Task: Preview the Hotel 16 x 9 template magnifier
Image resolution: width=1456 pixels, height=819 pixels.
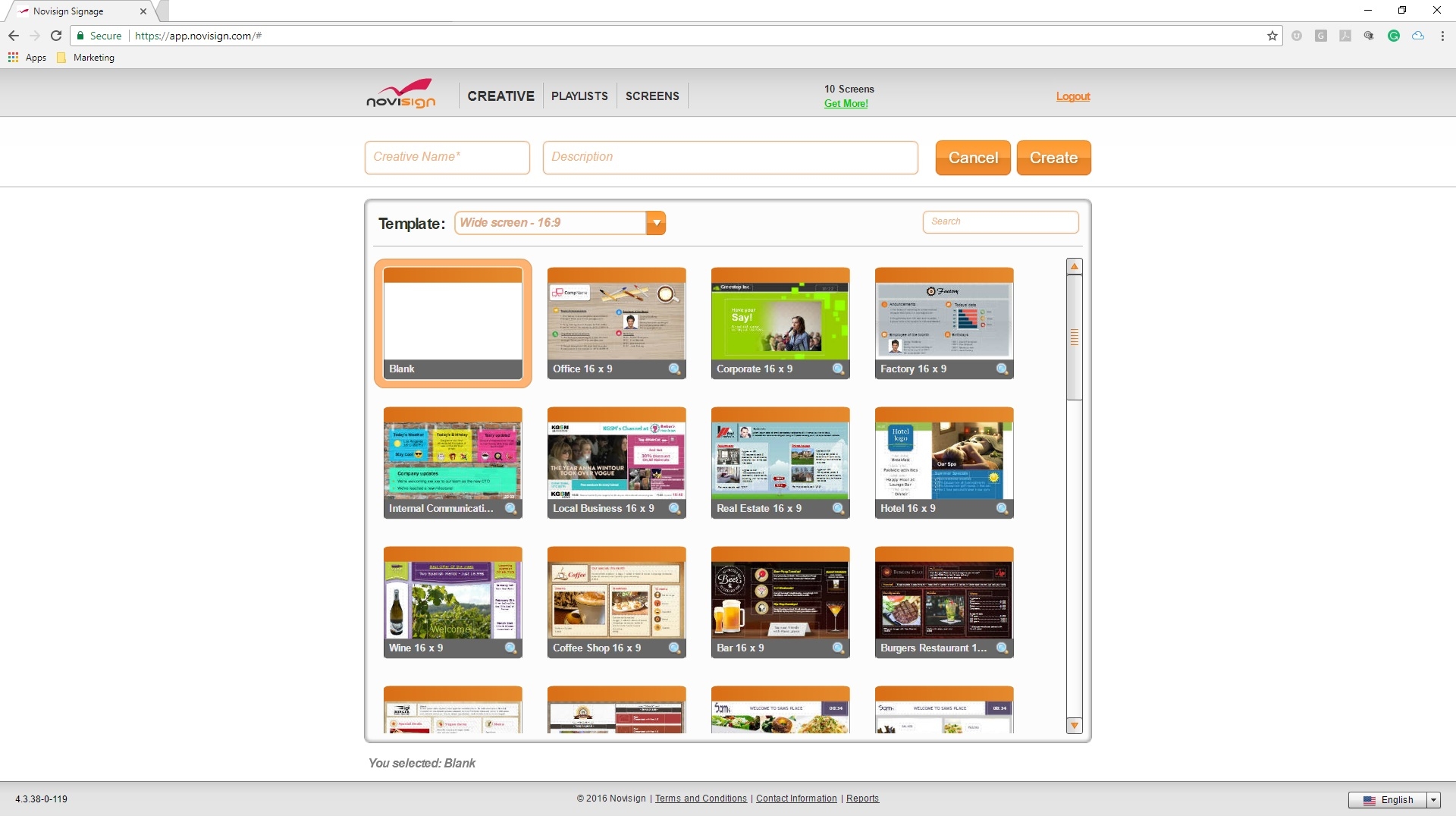Action: pos(1002,509)
